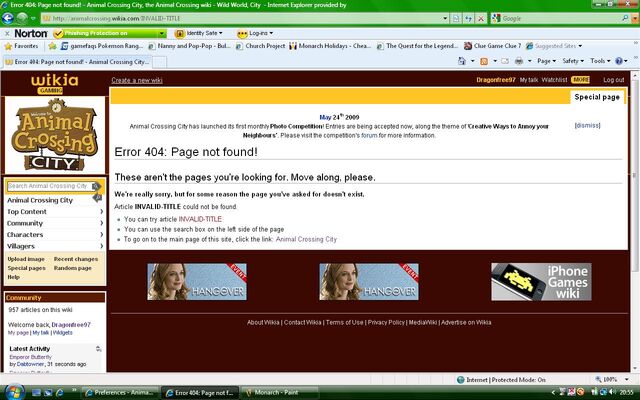The image size is (640, 400).
Task: Switch to Monarch - Paint taskbar window
Action: 280,393
